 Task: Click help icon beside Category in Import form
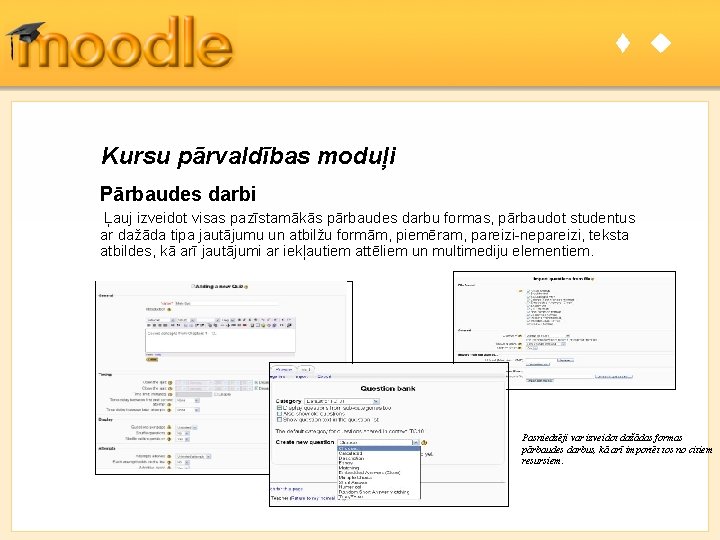[x=520, y=336]
